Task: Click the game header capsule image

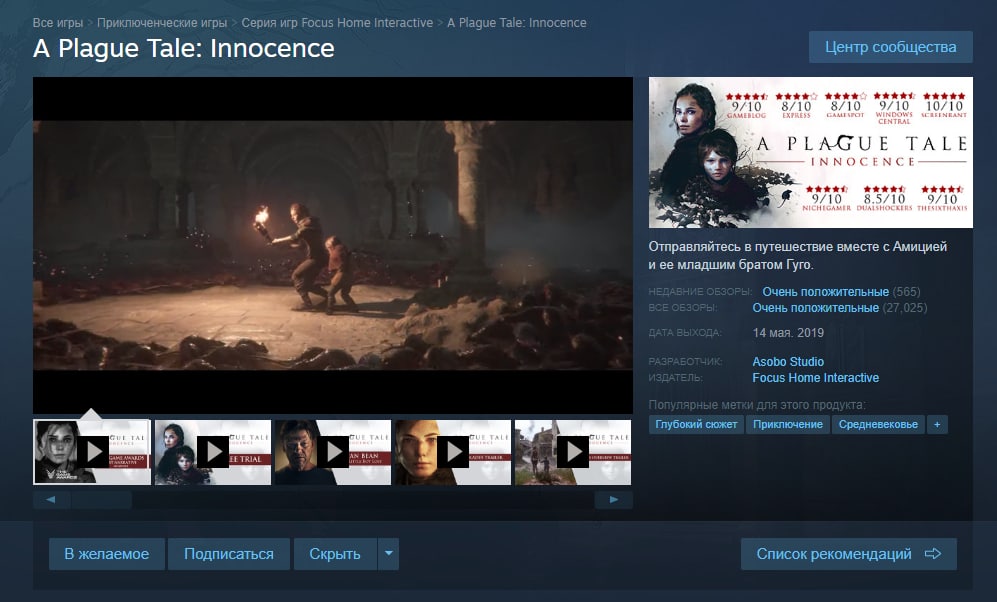Action: click(x=811, y=153)
